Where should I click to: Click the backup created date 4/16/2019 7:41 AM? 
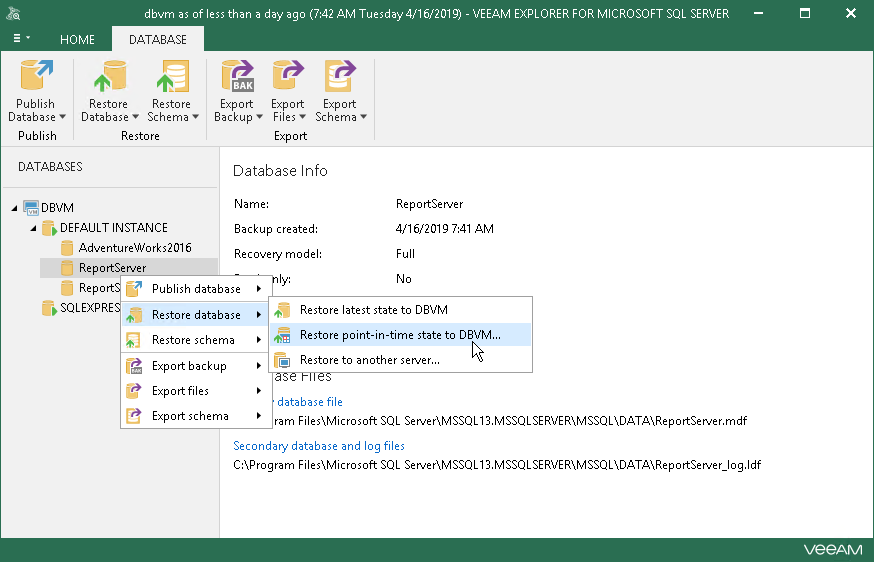[x=445, y=229]
